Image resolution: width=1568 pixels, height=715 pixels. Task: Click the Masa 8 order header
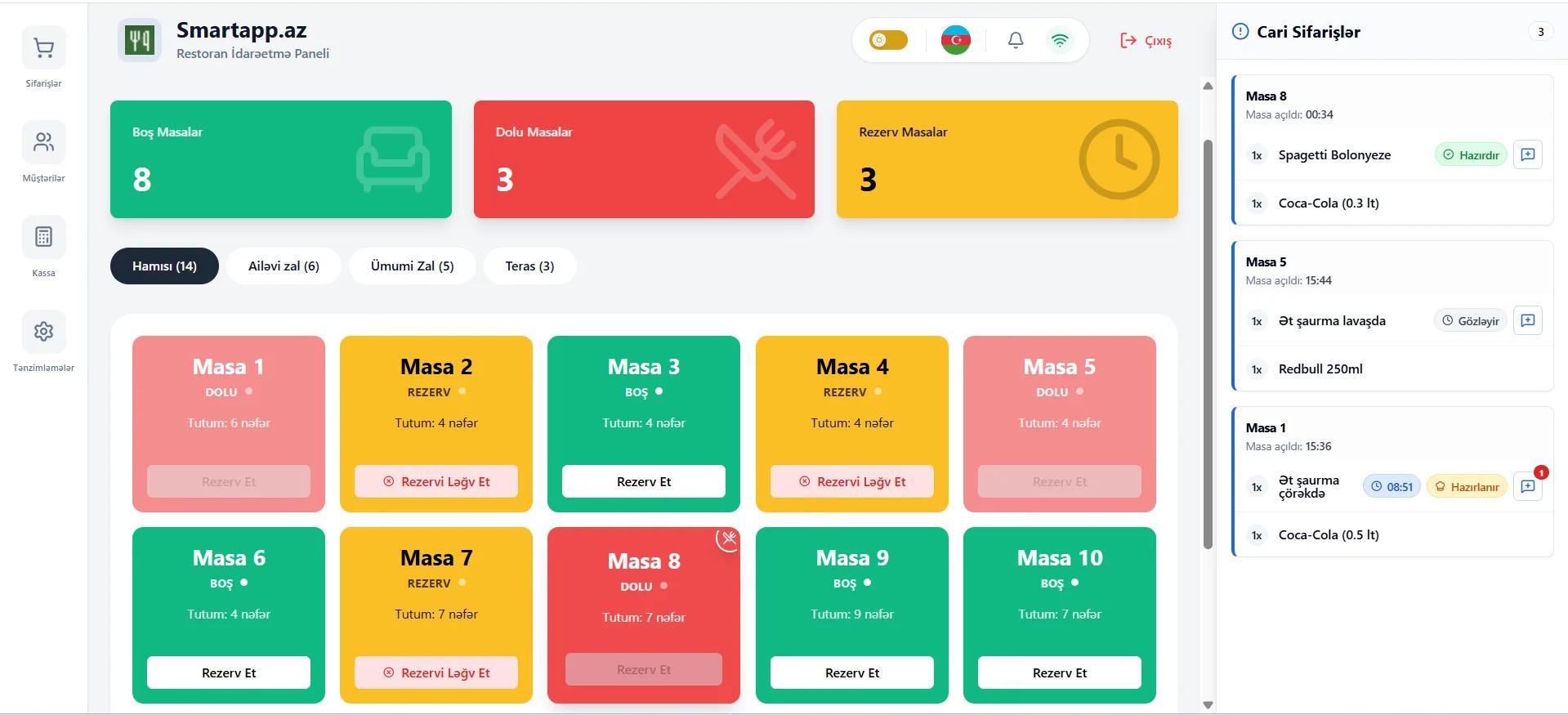click(1393, 105)
